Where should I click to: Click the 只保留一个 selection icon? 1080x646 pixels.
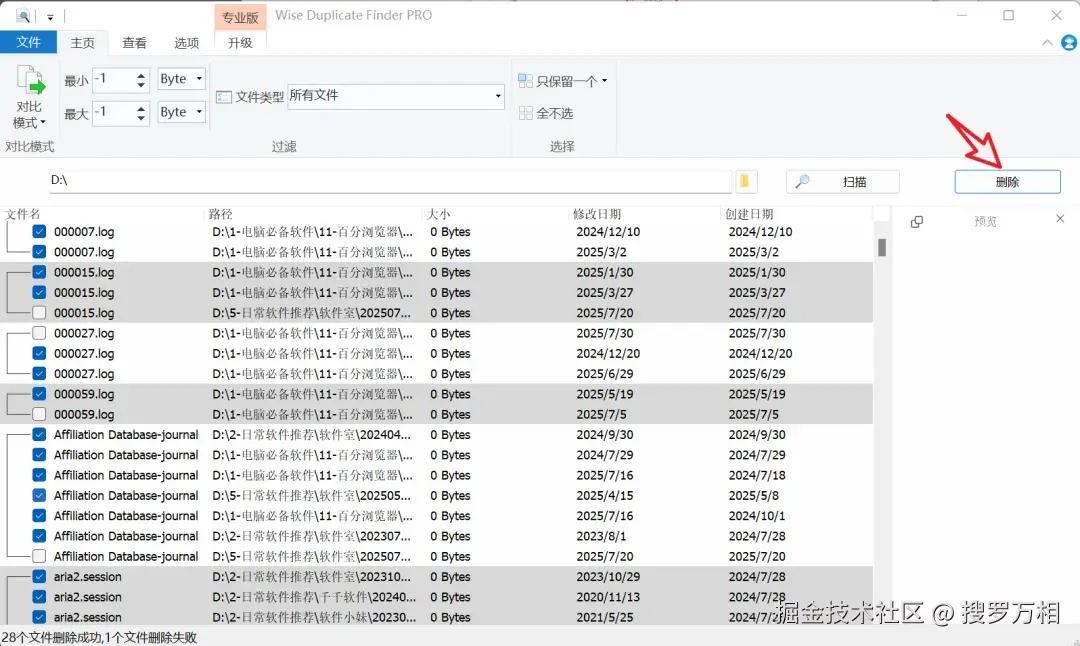click(526, 81)
